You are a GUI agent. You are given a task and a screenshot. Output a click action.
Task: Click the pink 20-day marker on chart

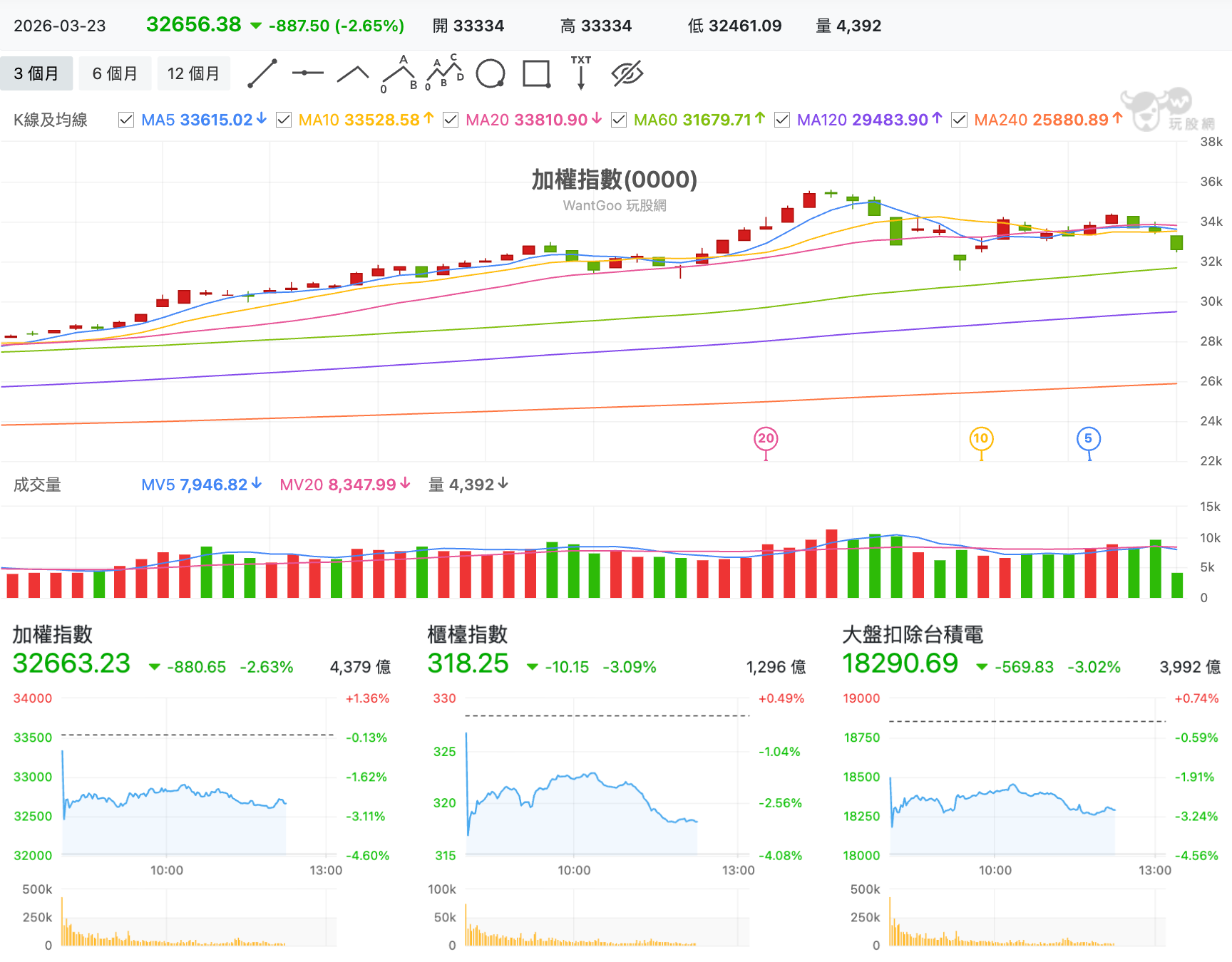point(766,439)
